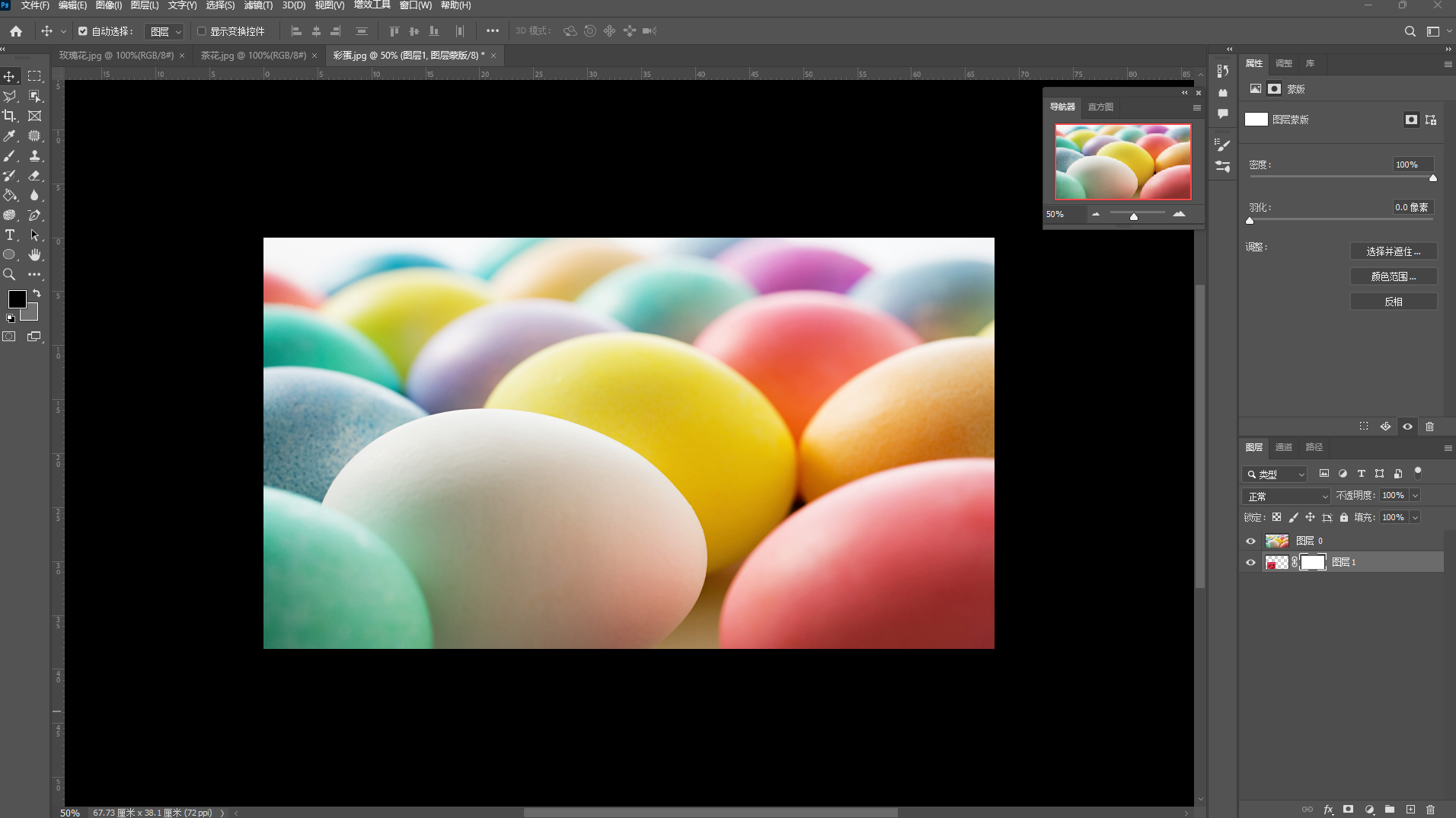Uncheck the 自动选择 checkbox
1456x818 pixels.
(83, 31)
